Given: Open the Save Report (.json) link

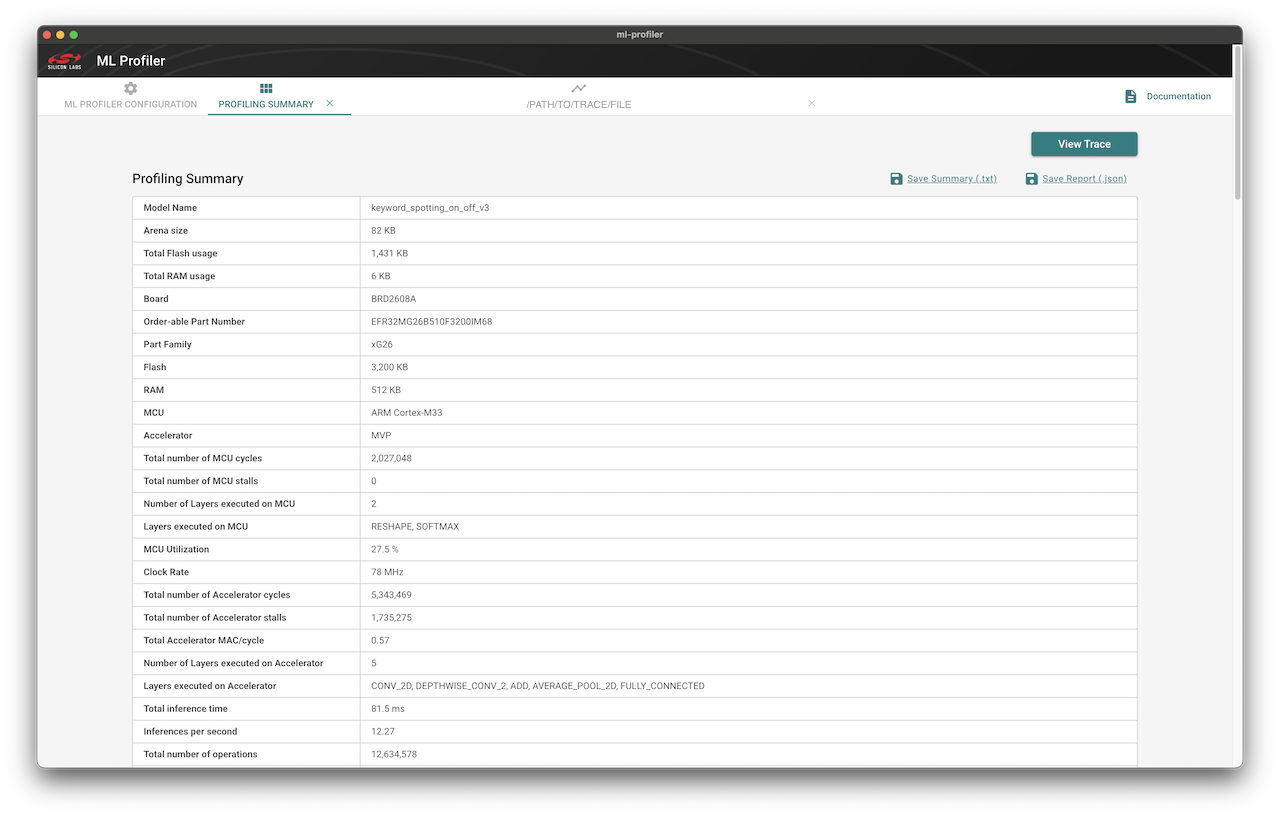Looking at the screenshot, I should coord(1084,178).
